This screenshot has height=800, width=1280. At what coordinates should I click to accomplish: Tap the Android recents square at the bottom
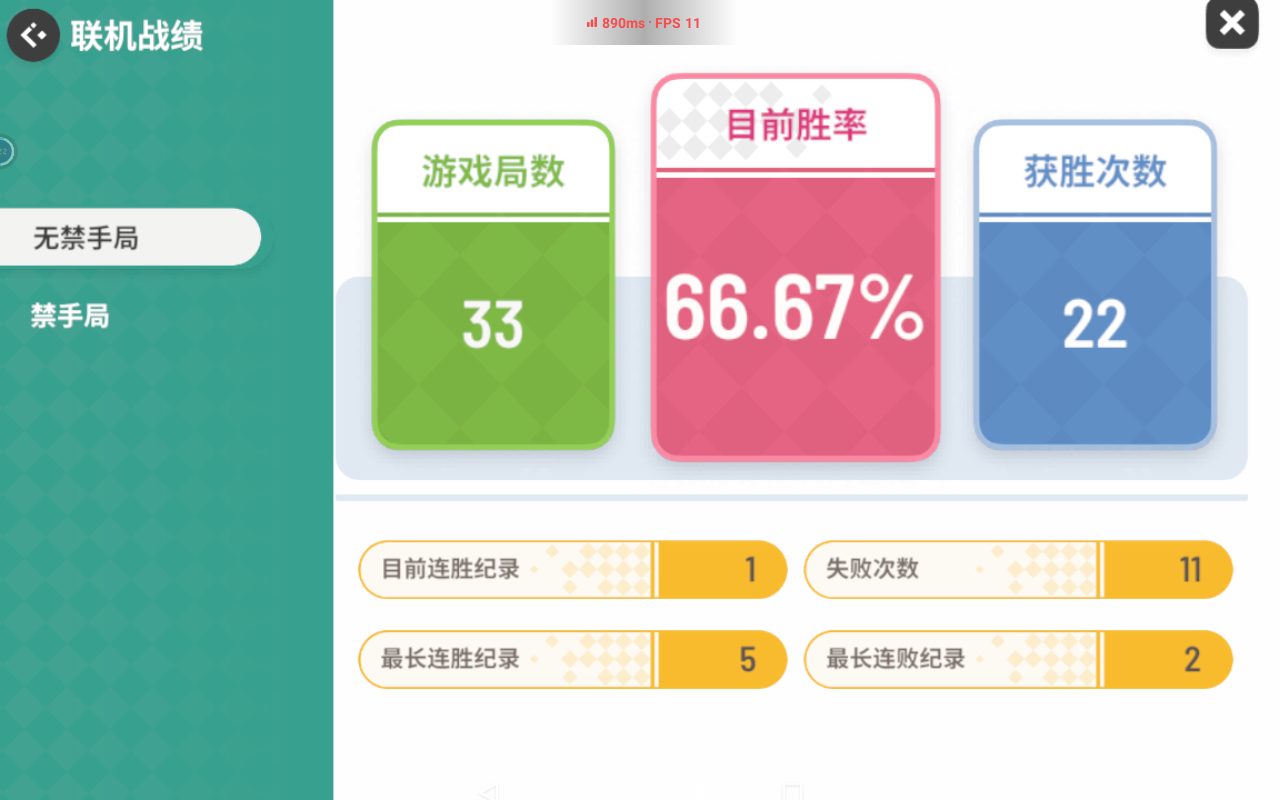792,793
